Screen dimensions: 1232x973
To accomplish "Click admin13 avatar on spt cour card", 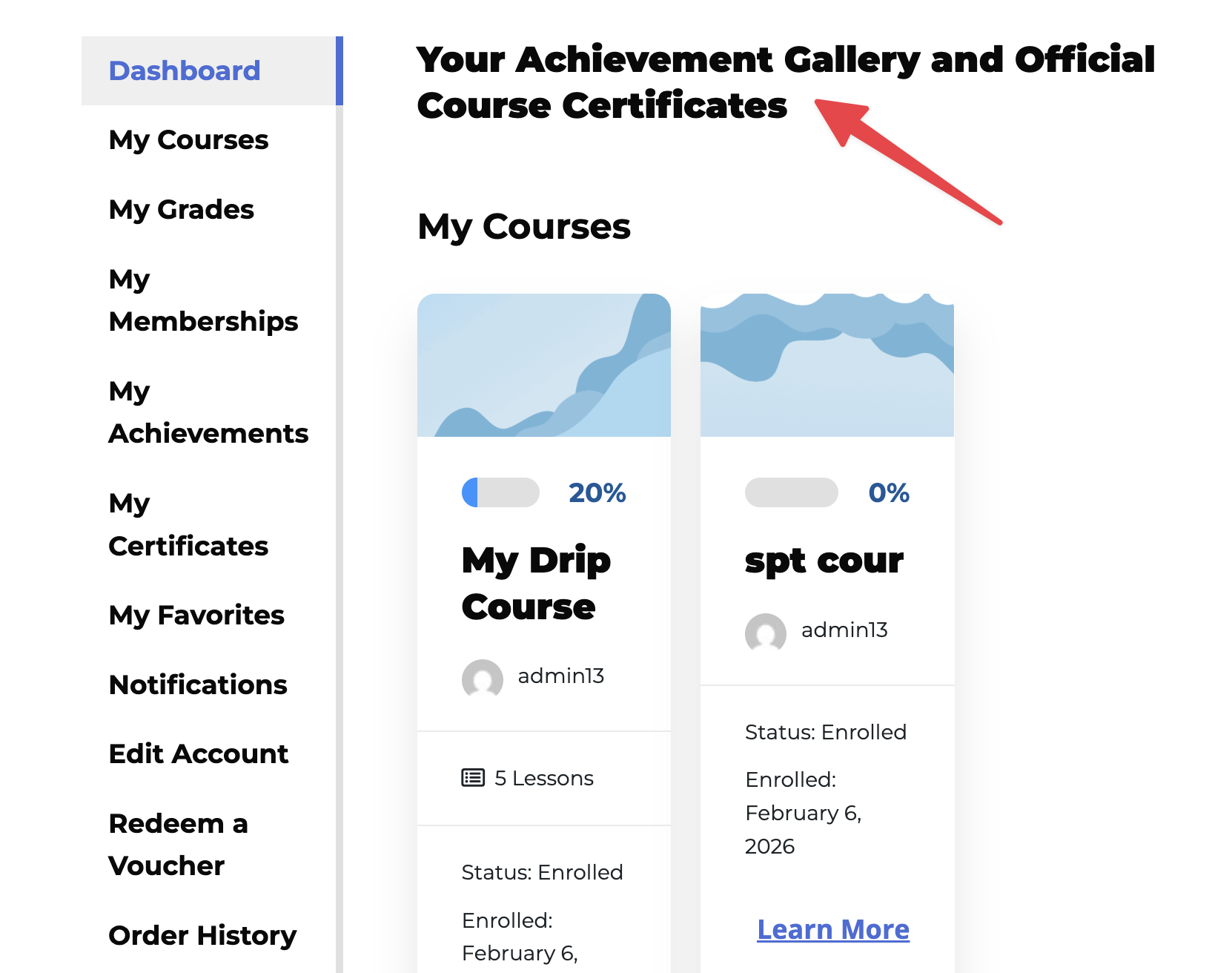I will (x=766, y=633).
